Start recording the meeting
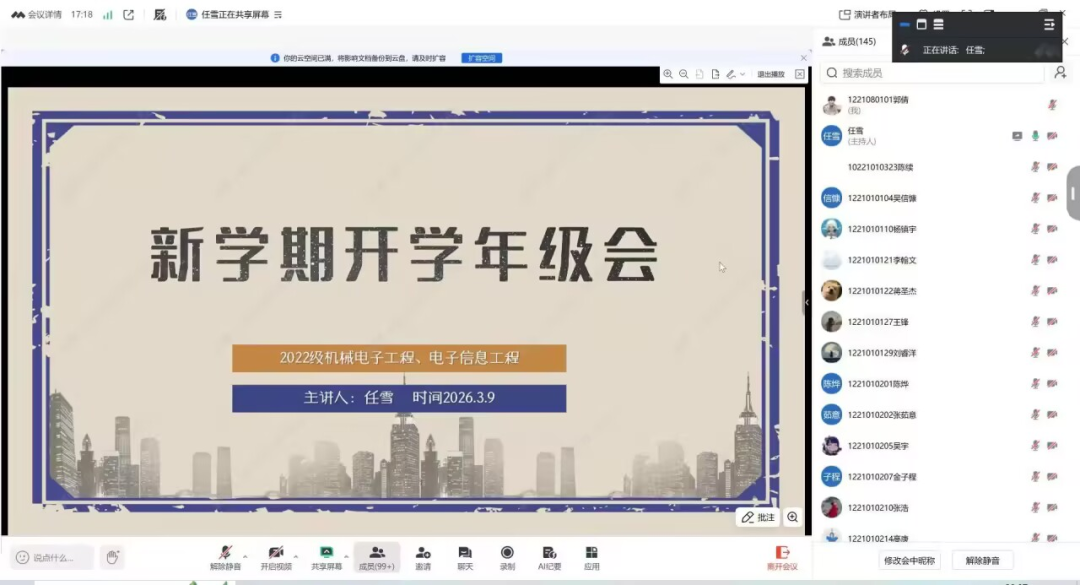 507,558
